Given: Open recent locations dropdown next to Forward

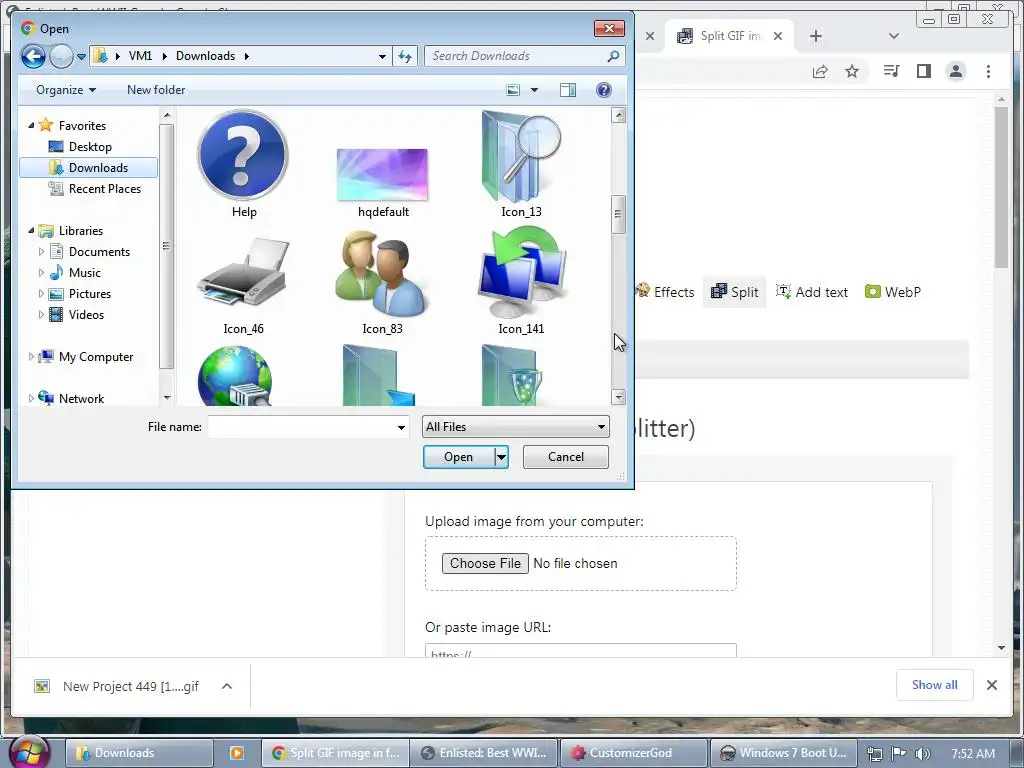Looking at the screenshot, I should click(x=81, y=57).
